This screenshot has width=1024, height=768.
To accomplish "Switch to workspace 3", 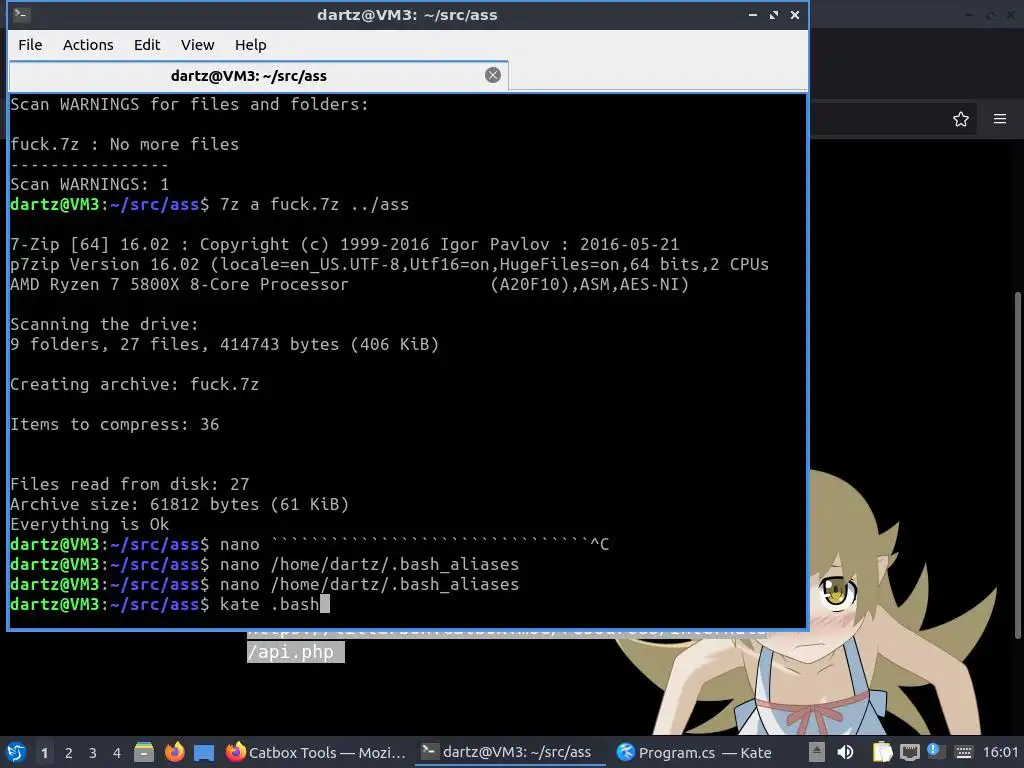I will (x=93, y=753).
